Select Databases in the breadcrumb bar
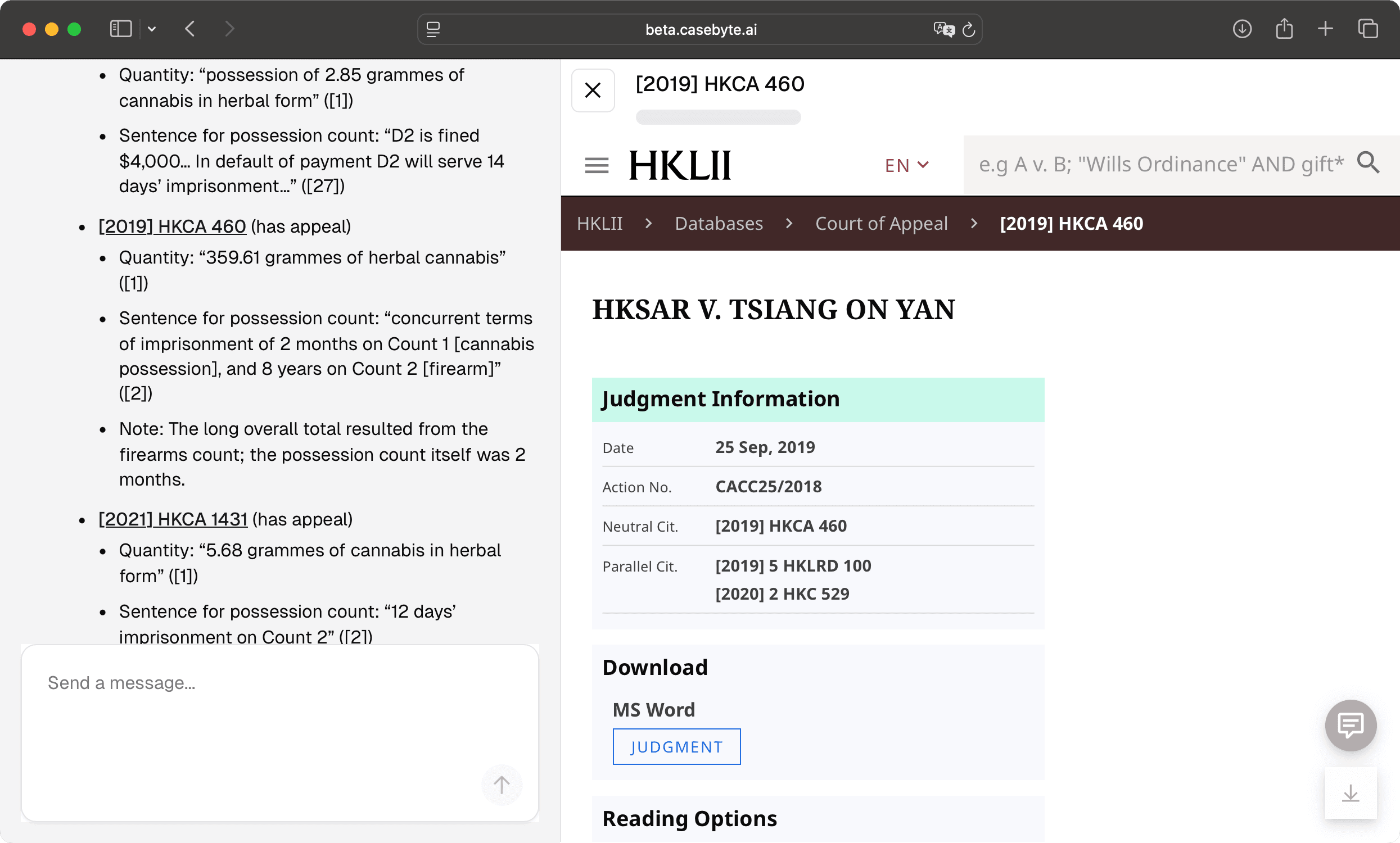1400x843 pixels. click(718, 223)
